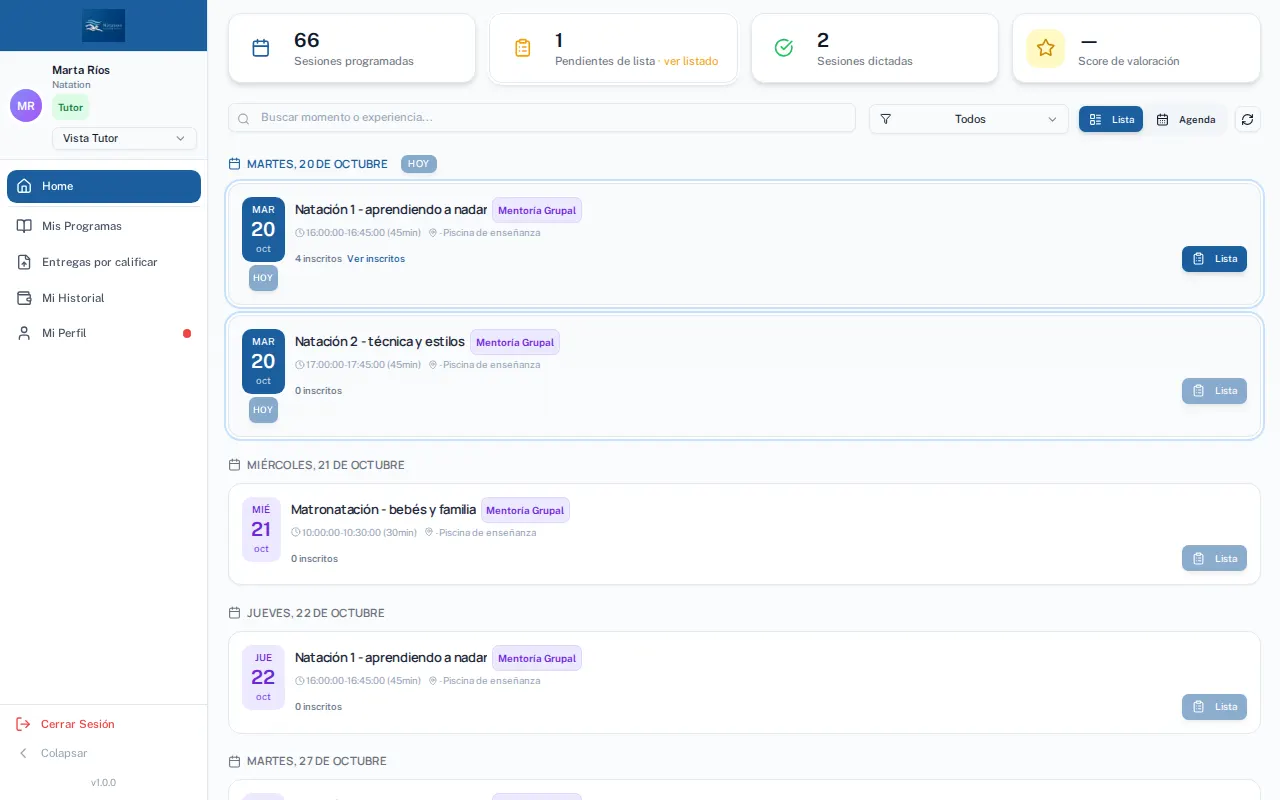Click the ver listado link
The image size is (1280, 800).
point(691,61)
